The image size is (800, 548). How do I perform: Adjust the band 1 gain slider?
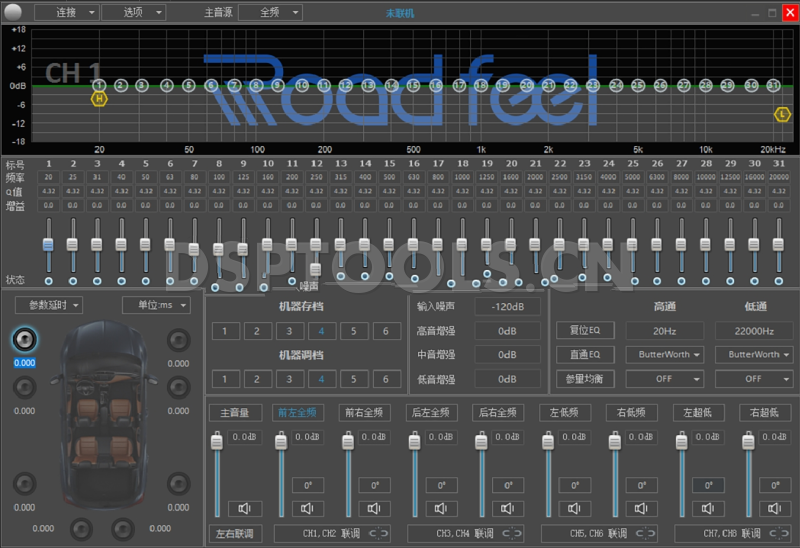48,244
